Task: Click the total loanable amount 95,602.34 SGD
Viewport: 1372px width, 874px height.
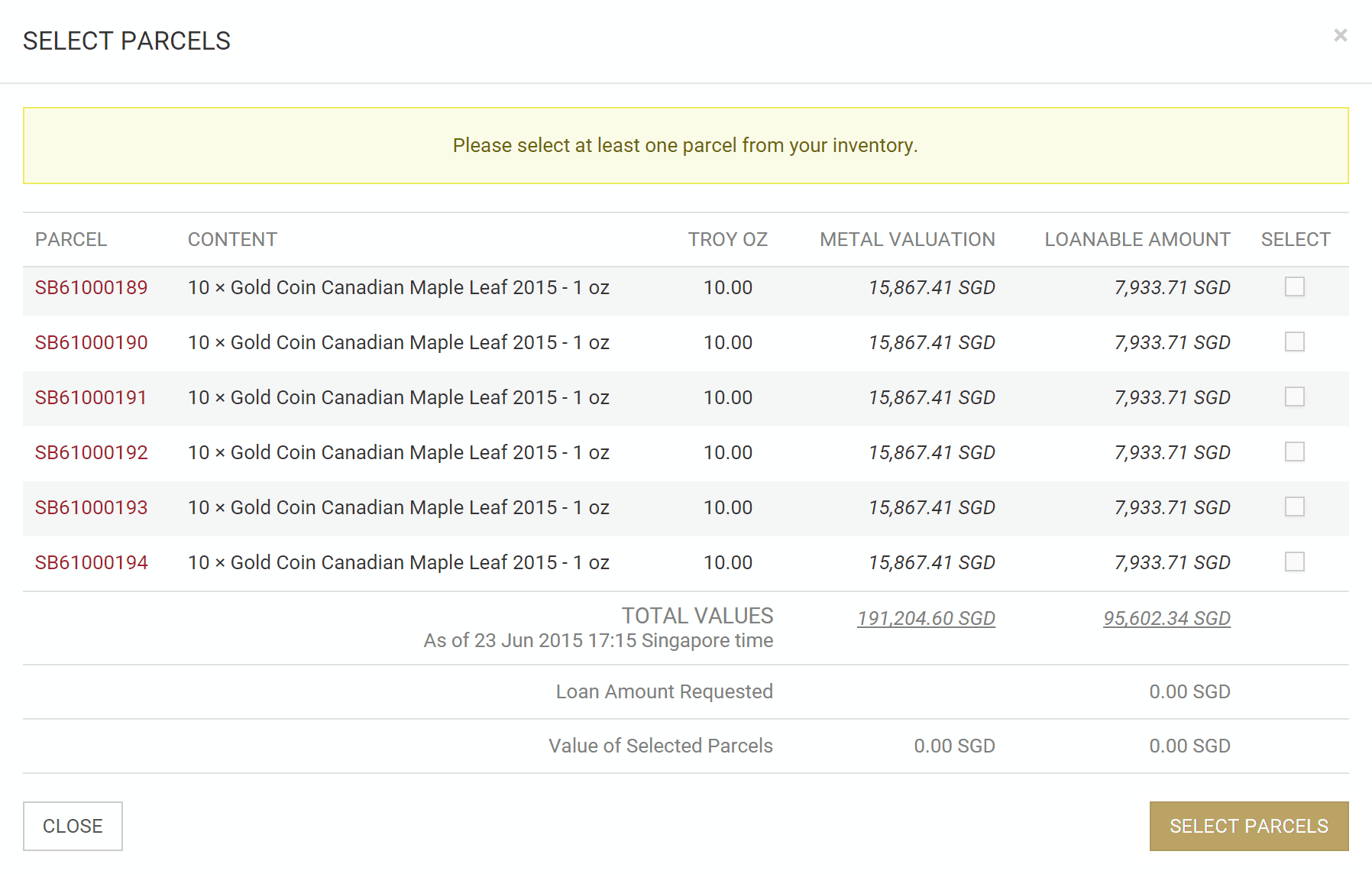Action: point(1167,618)
